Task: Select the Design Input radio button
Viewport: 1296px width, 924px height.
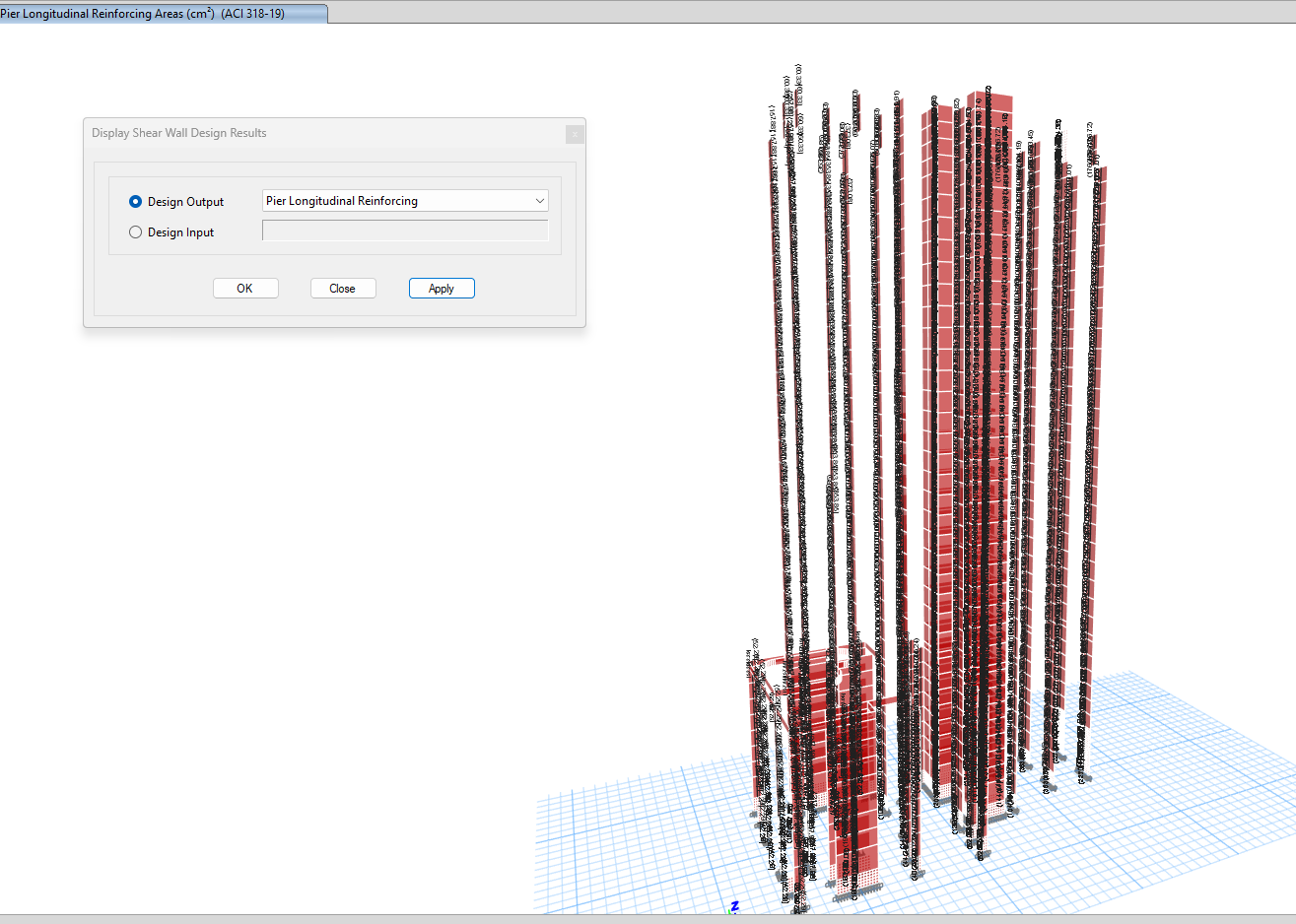Action: tap(136, 232)
